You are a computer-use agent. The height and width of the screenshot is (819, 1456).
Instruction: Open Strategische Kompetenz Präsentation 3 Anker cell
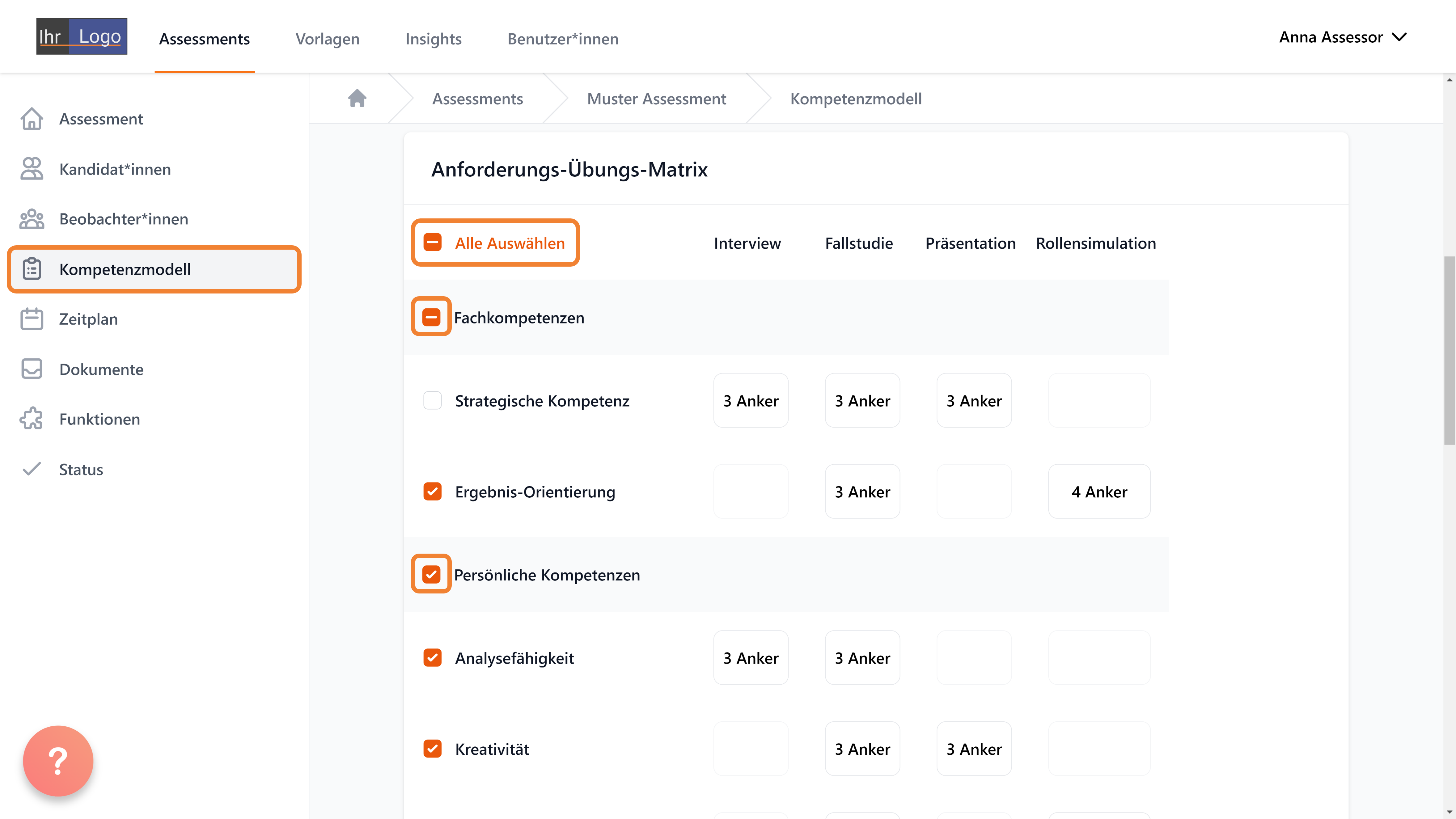point(974,400)
